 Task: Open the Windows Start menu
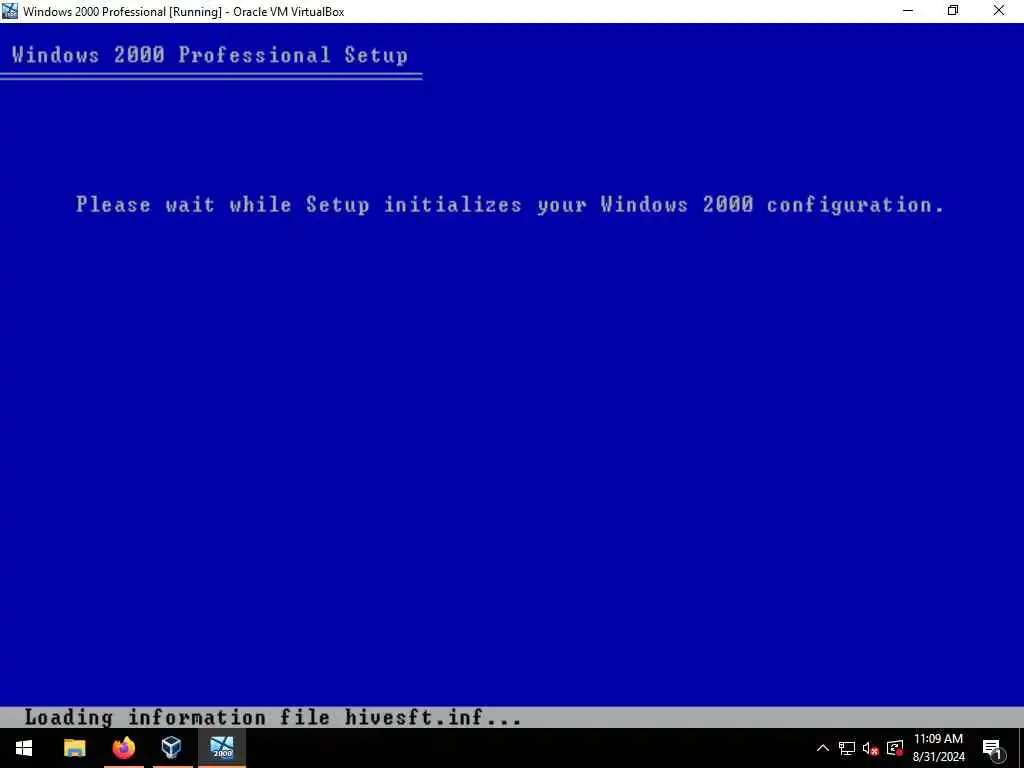tap(24, 748)
